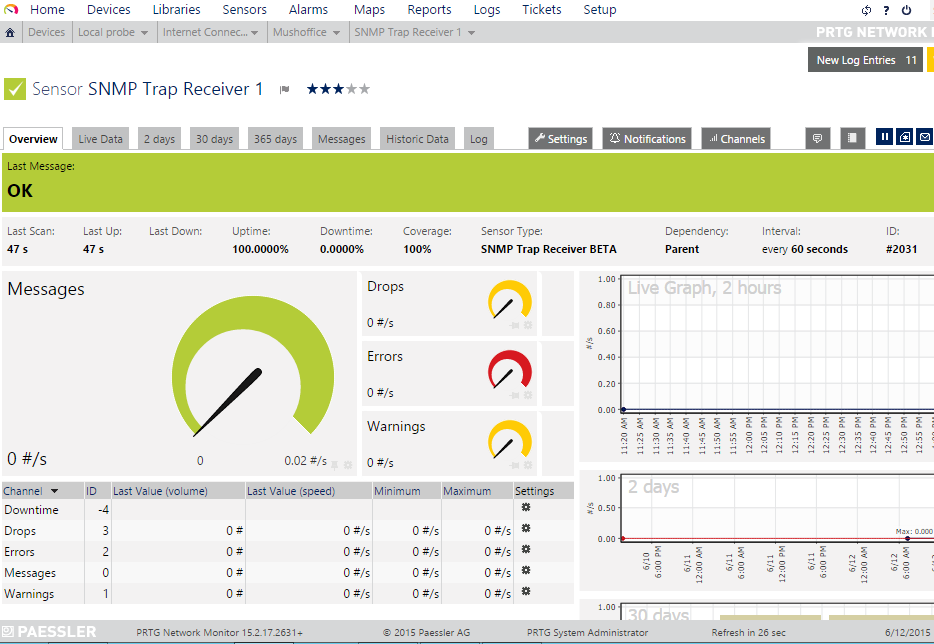Screen dimensions: 934x644
Task: Switch to the Messages tab
Action: (341, 139)
